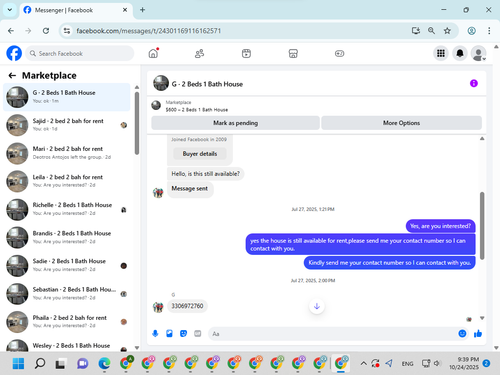Choose a GIF icon
This screenshot has height=375, width=500.
click(x=198, y=333)
